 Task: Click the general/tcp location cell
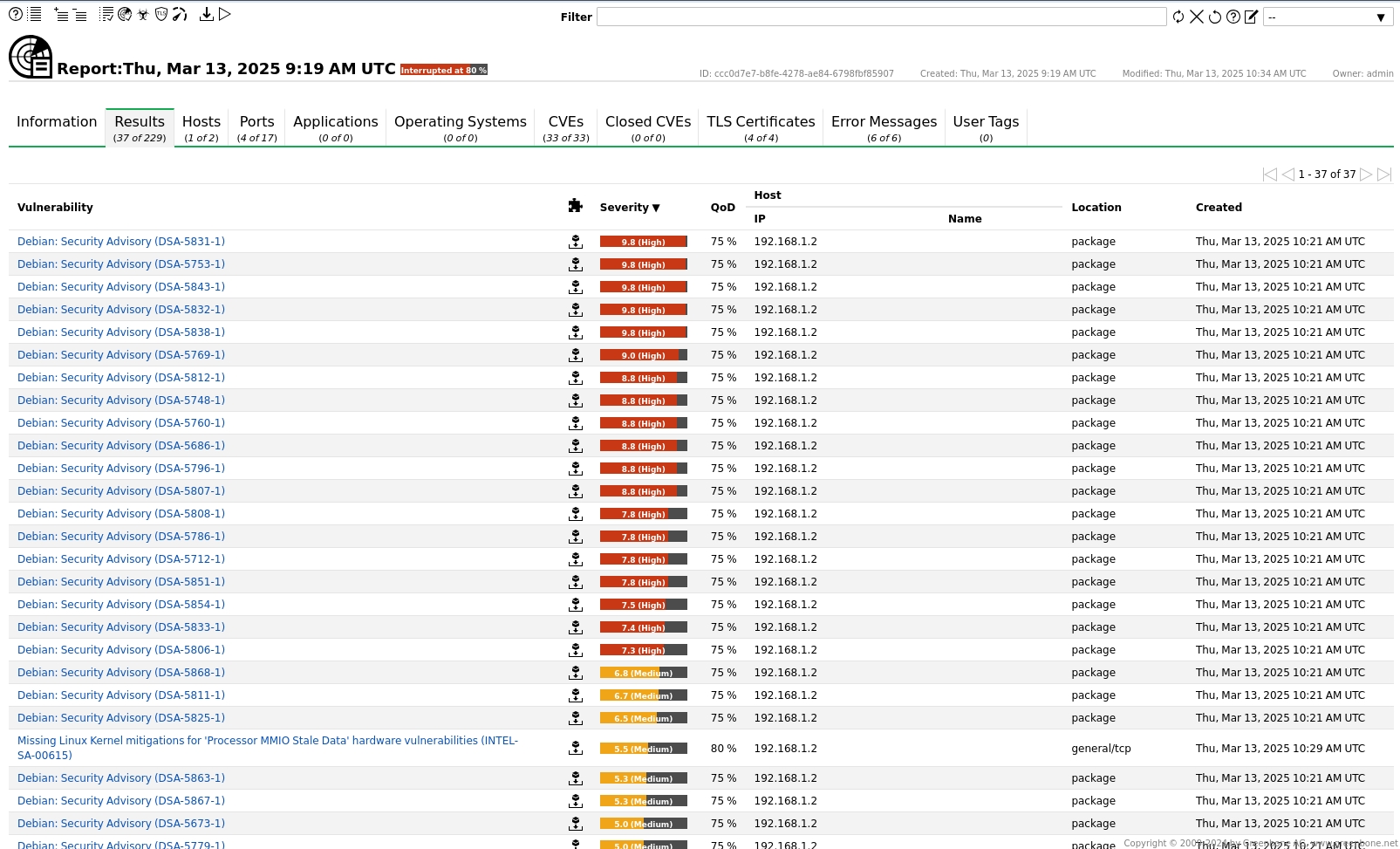[x=1101, y=749]
